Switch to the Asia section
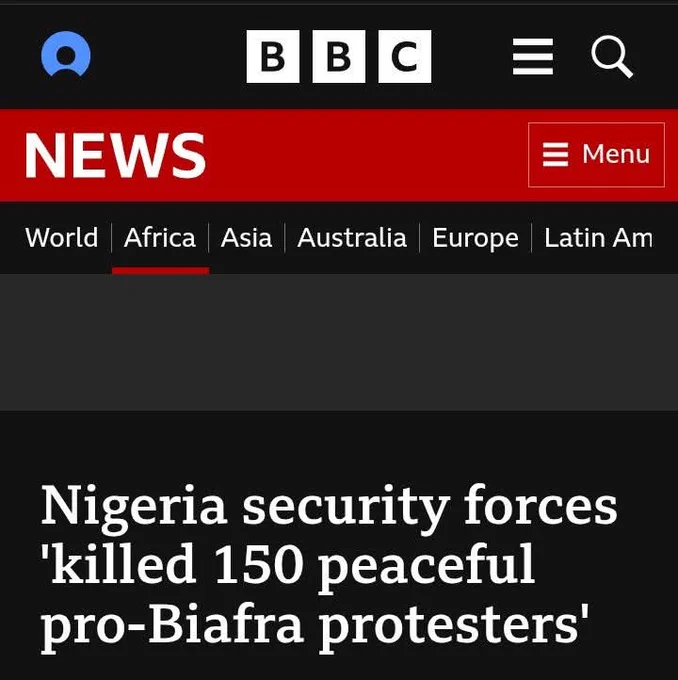Image resolution: width=678 pixels, height=680 pixels. [x=246, y=238]
